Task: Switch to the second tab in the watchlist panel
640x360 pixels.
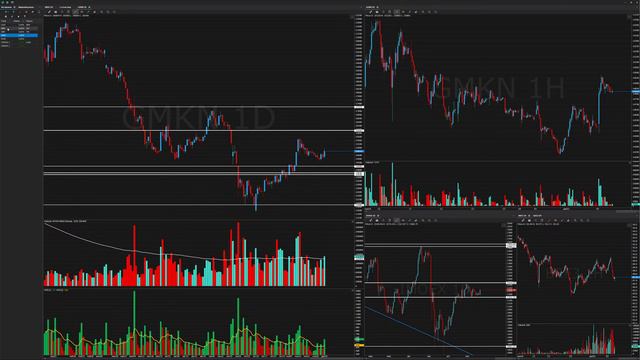Action: coord(26,7)
